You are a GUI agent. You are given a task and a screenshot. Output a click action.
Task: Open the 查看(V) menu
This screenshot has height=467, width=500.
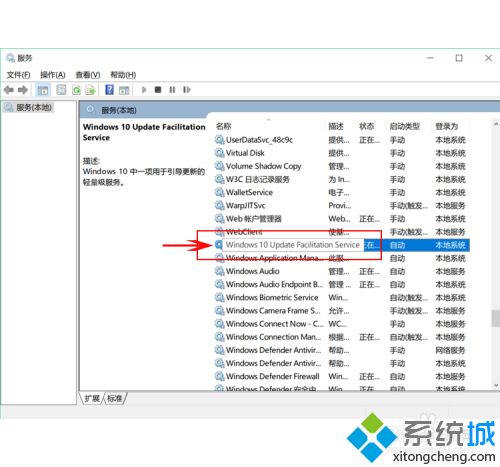click(x=88, y=75)
